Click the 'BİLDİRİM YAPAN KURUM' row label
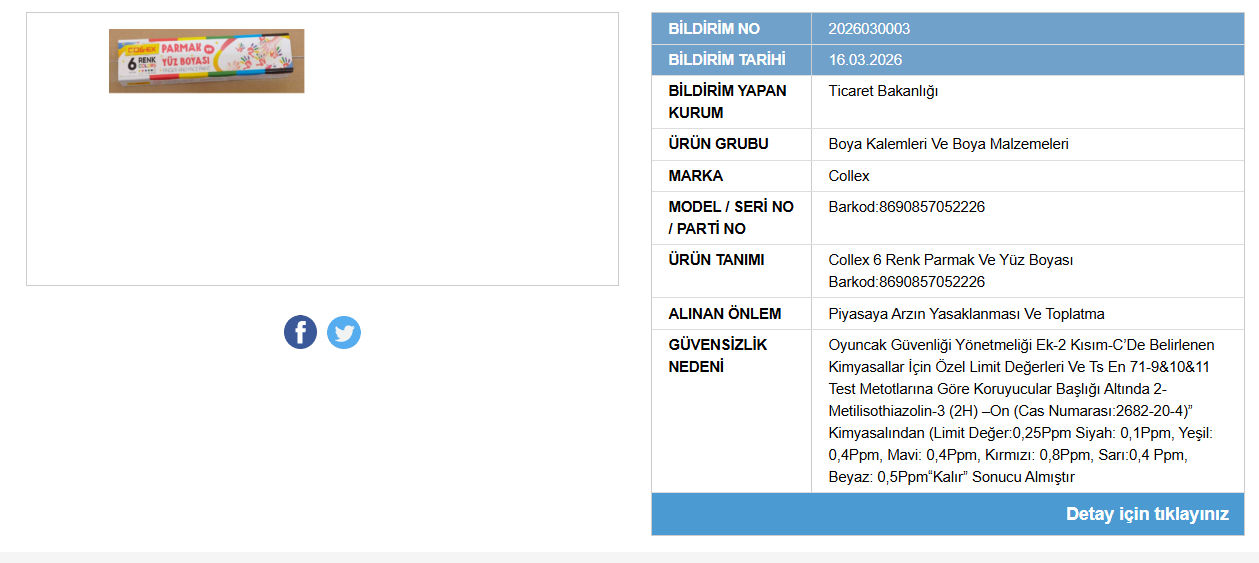Screen dimensions: 1259x563 point(727,101)
